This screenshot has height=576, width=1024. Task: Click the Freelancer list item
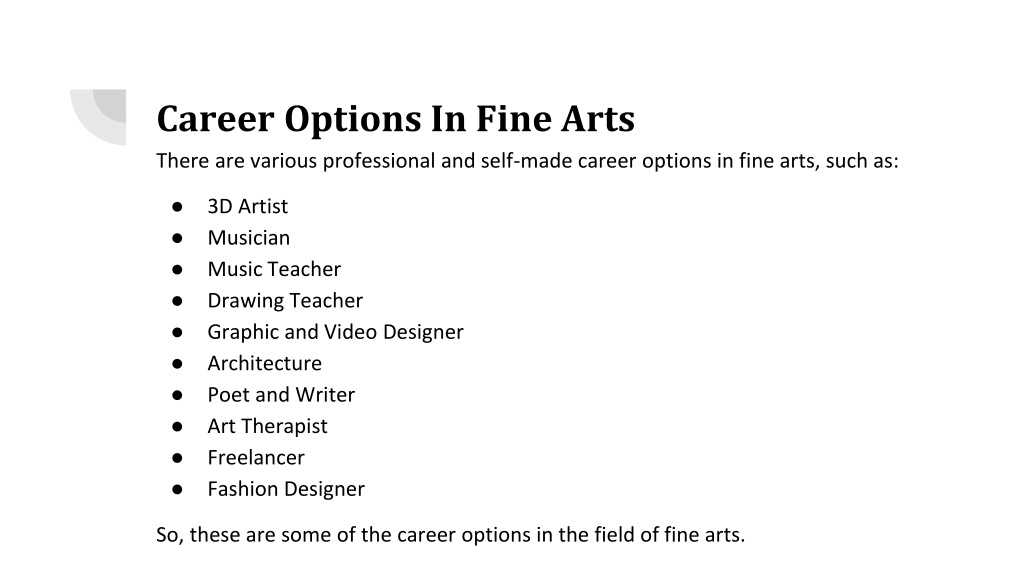click(256, 457)
